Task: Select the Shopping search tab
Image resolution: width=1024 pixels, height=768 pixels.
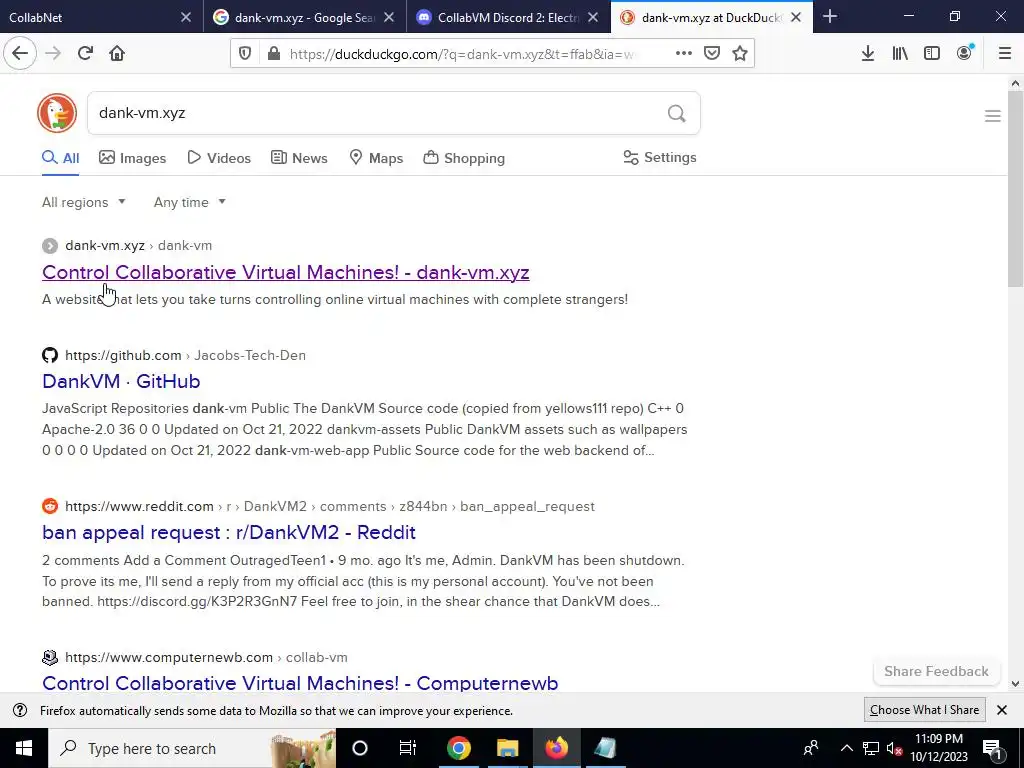Action: coord(464,158)
